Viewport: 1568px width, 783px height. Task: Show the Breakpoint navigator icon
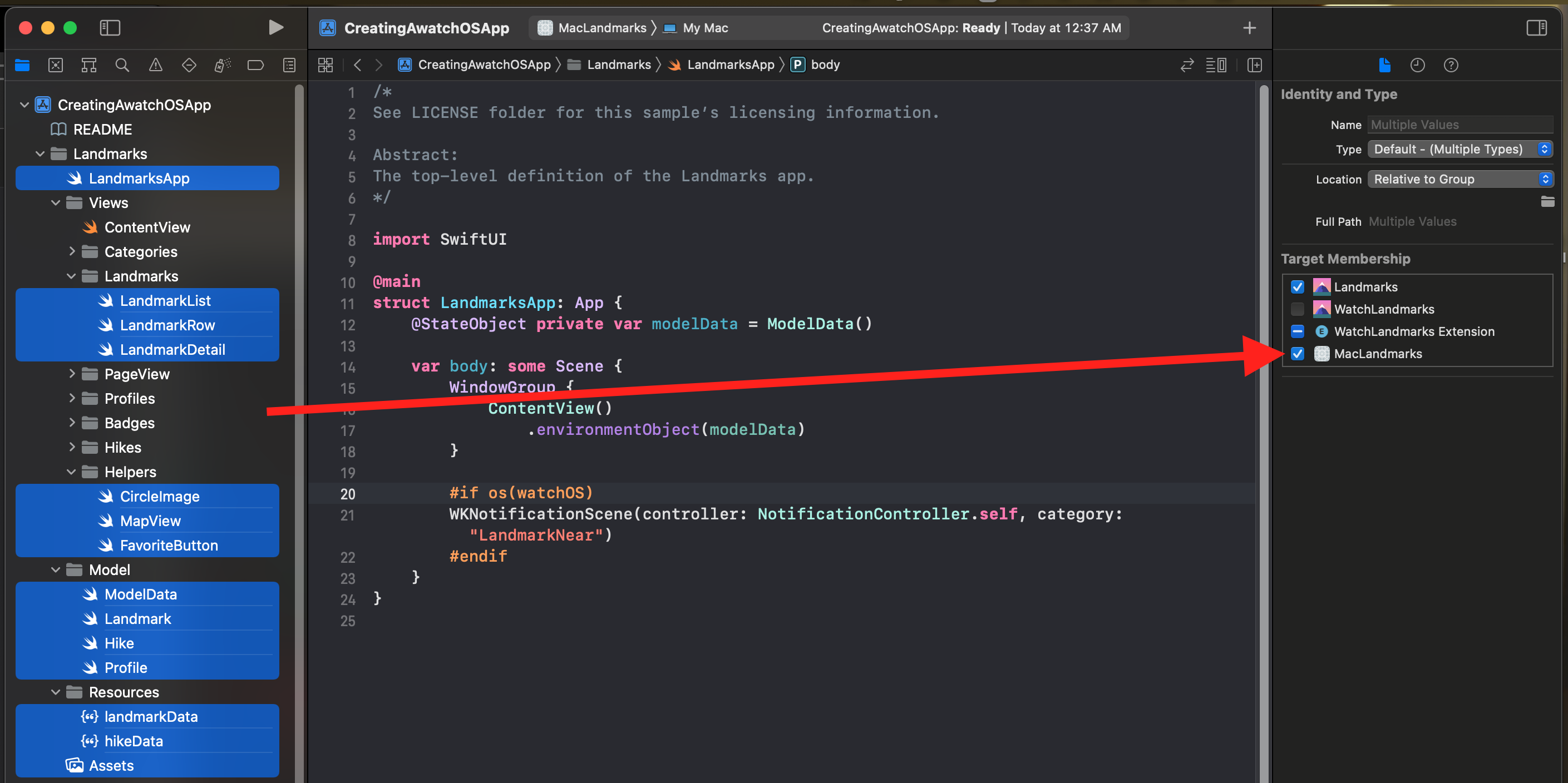[255, 65]
